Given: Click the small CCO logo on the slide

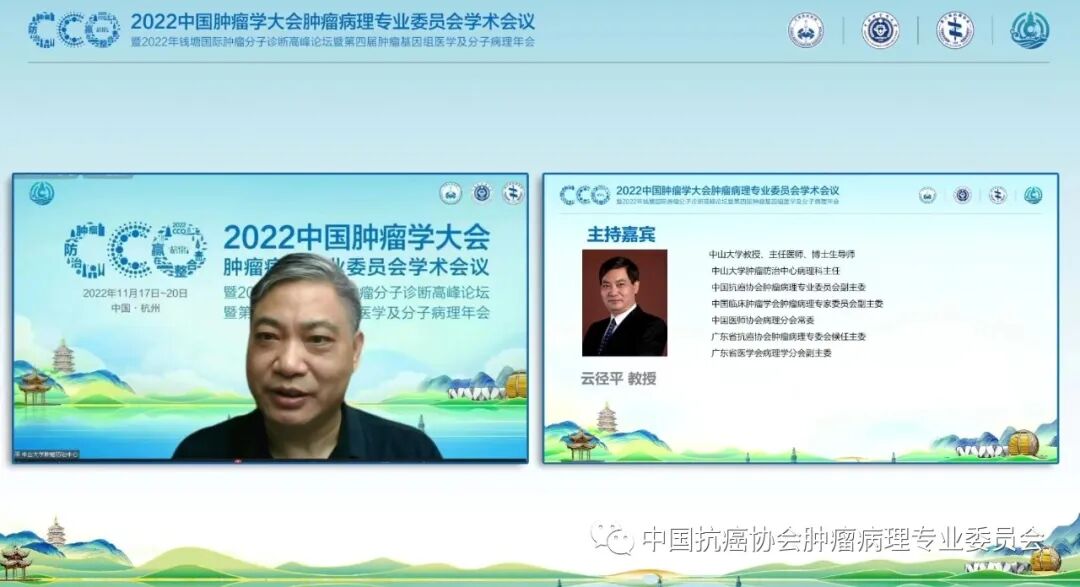Looking at the screenshot, I should (585, 195).
